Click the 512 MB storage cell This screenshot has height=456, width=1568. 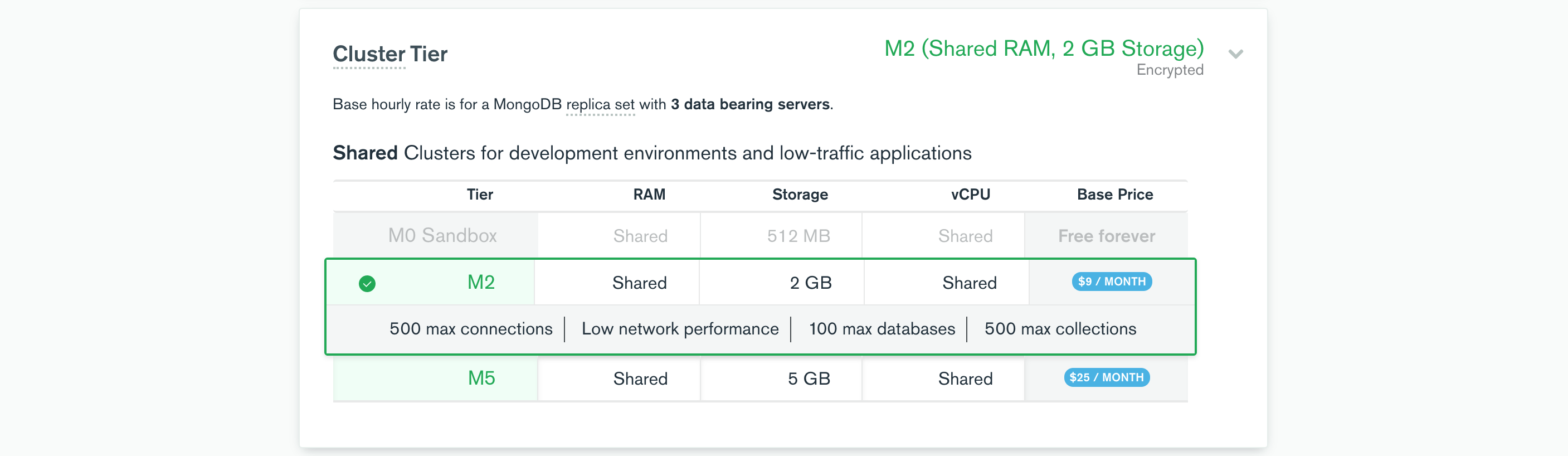[x=781, y=236]
